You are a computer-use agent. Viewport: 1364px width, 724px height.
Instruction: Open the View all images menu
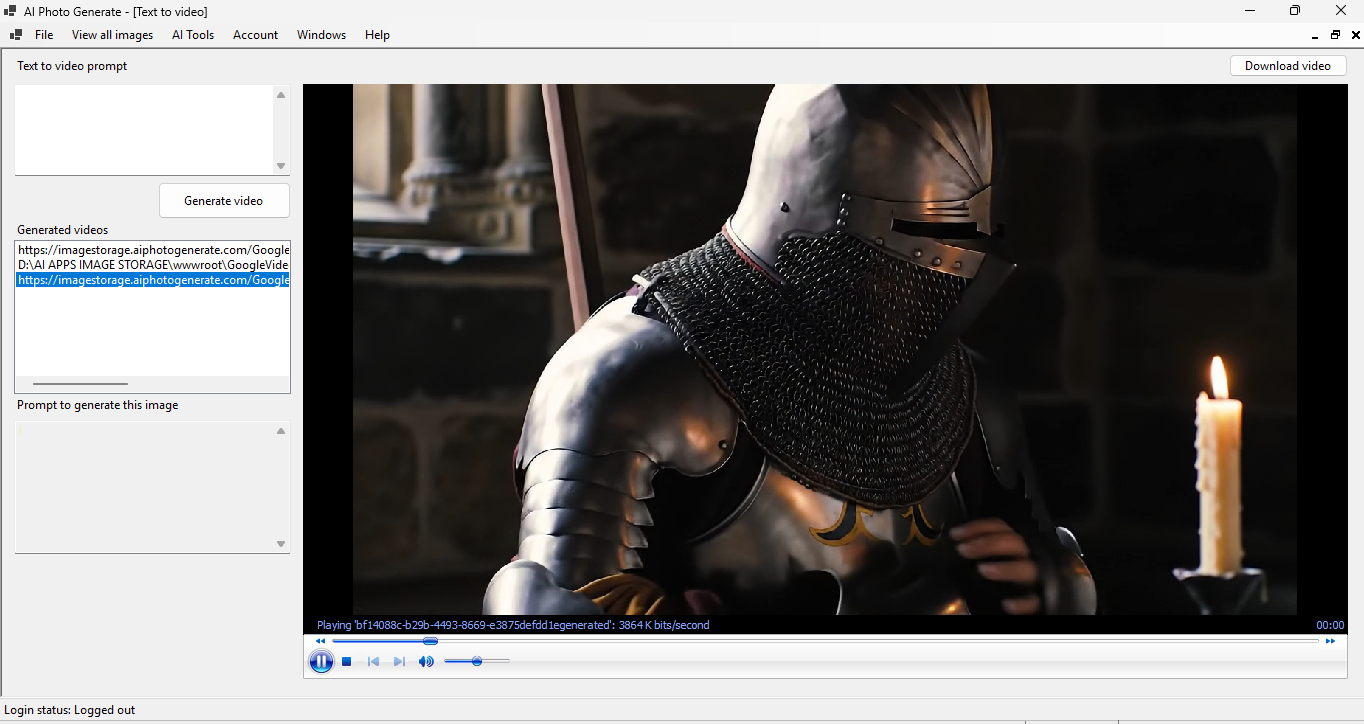coord(112,35)
